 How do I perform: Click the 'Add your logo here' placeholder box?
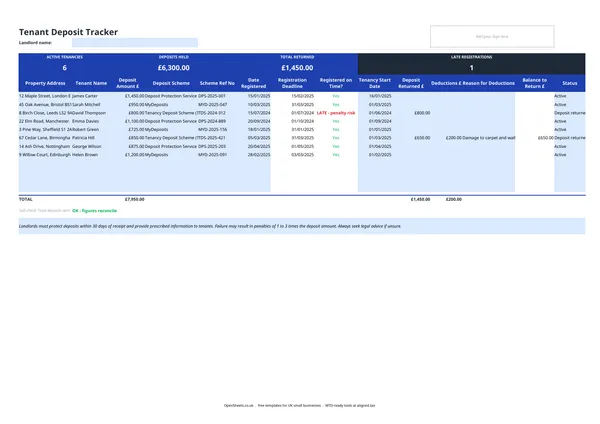coord(492,36)
